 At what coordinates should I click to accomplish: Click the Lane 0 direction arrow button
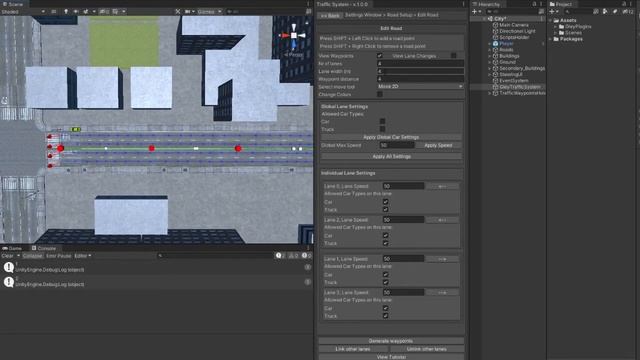(x=442, y=186)
